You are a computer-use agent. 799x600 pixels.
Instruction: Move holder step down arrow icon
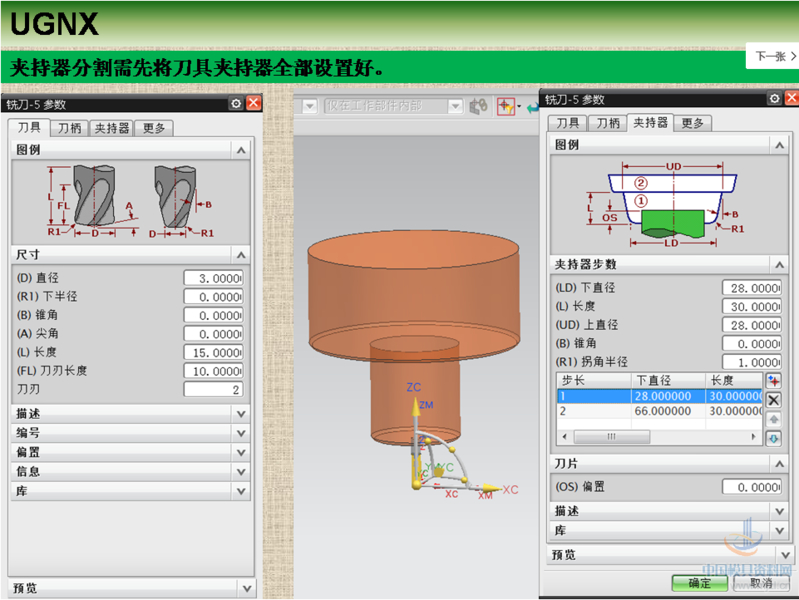(774, 439)
